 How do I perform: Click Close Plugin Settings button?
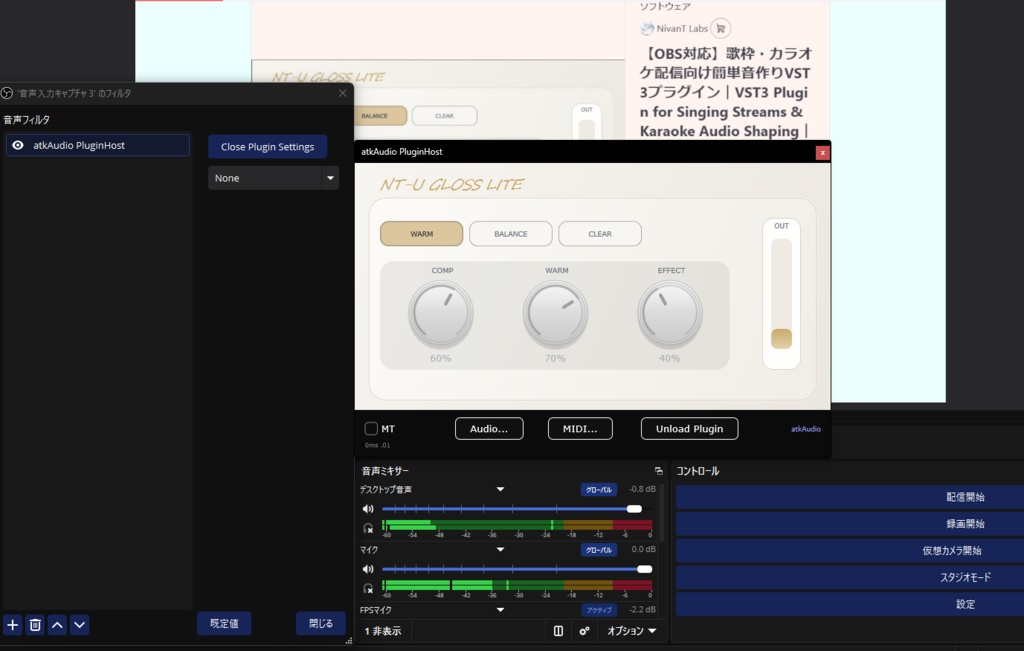point(268,147)
